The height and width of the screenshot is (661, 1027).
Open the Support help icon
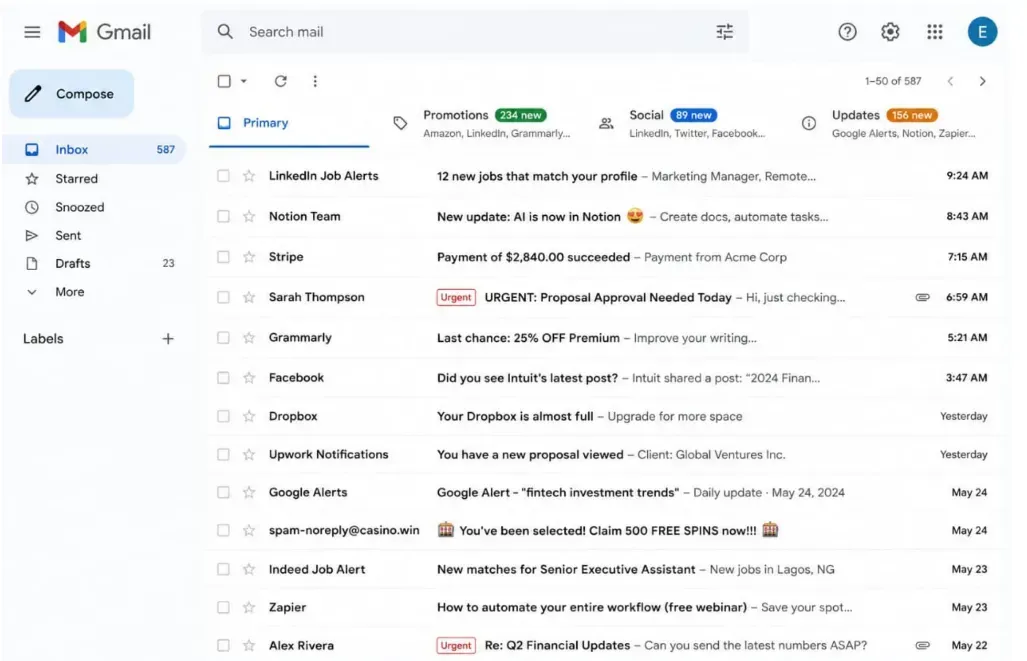click(x=848, y=31)
